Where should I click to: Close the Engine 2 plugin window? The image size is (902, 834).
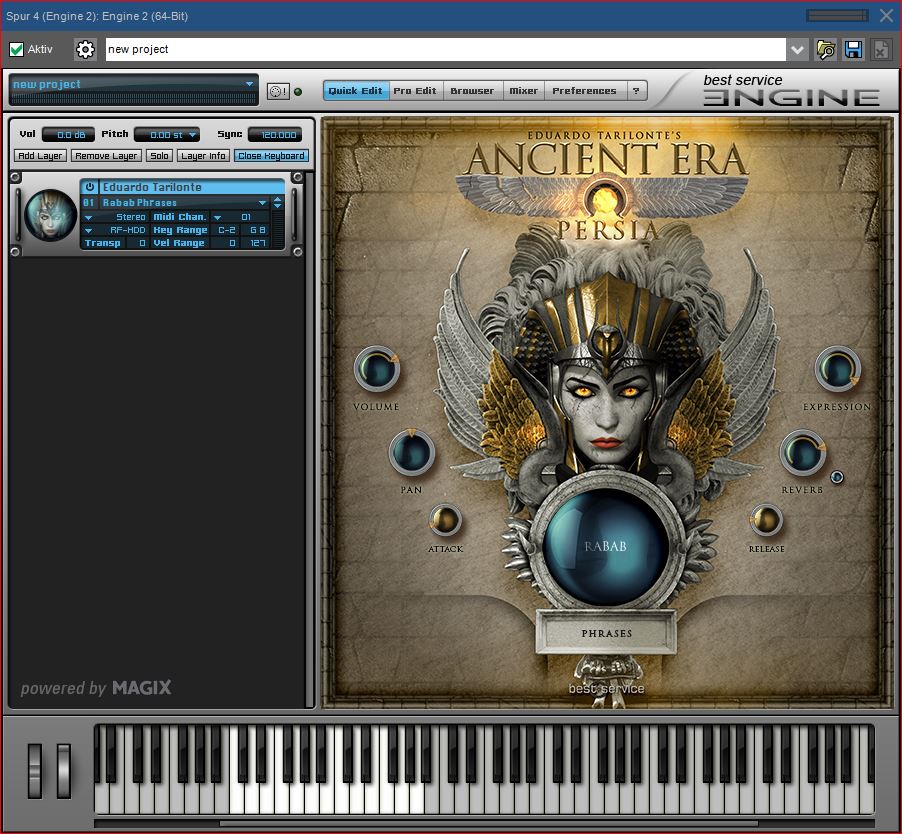(886, 16)
